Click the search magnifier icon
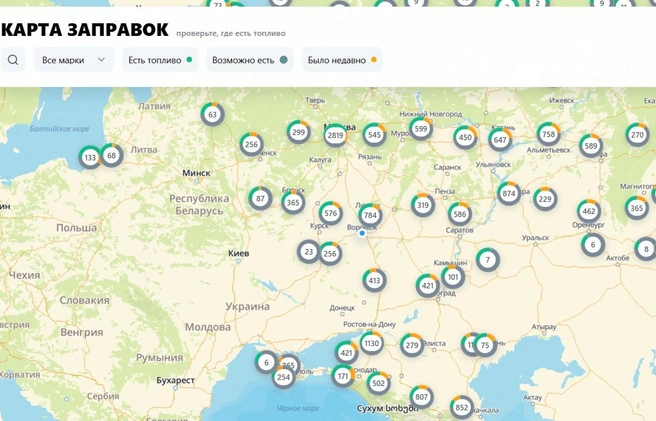This screenshot has height=421, width=656. (x=13, y=60)
